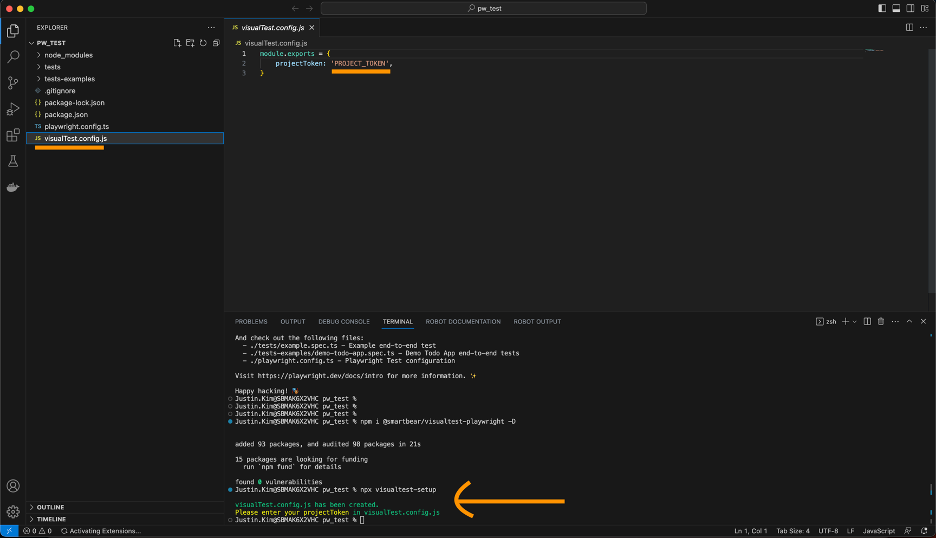The width and height of the screenshot is (936, 538).
Task: Change Tab Size: 4 setting
Action: [793, 531]
